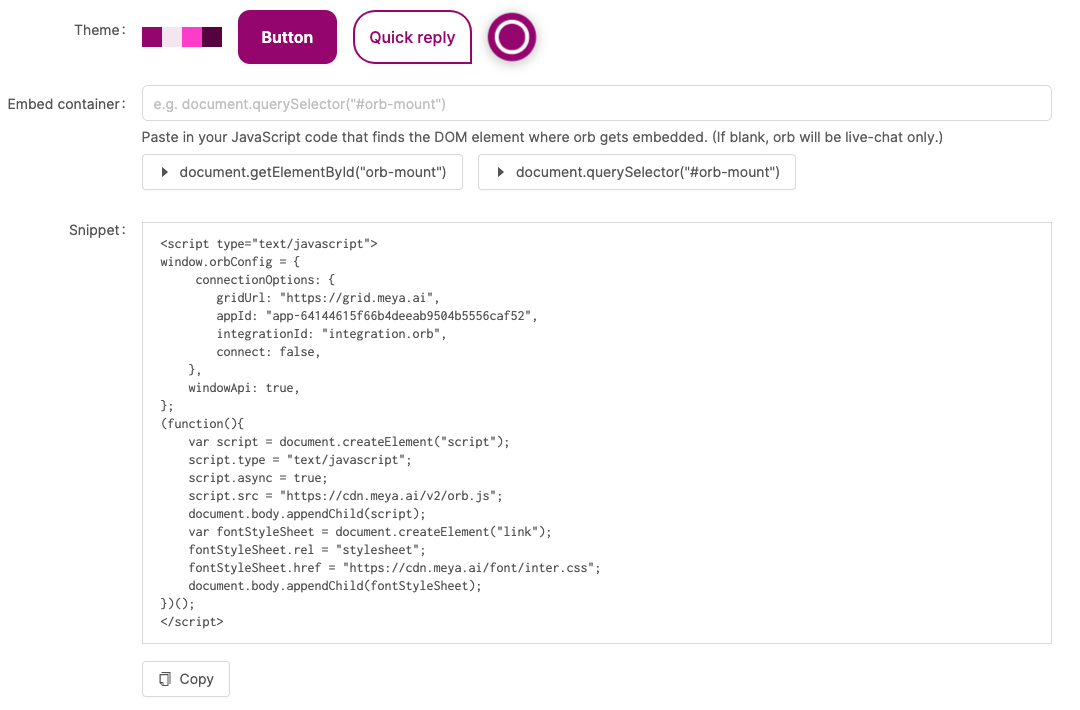Click the Snippet label
This screenshot has height=710, width=1080.
point(97,230)
